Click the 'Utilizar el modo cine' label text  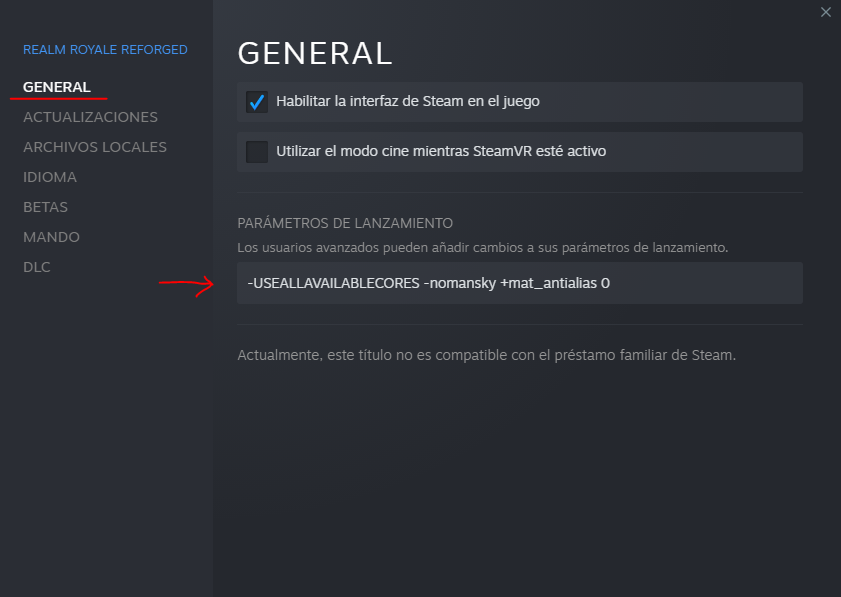(441, 152)
